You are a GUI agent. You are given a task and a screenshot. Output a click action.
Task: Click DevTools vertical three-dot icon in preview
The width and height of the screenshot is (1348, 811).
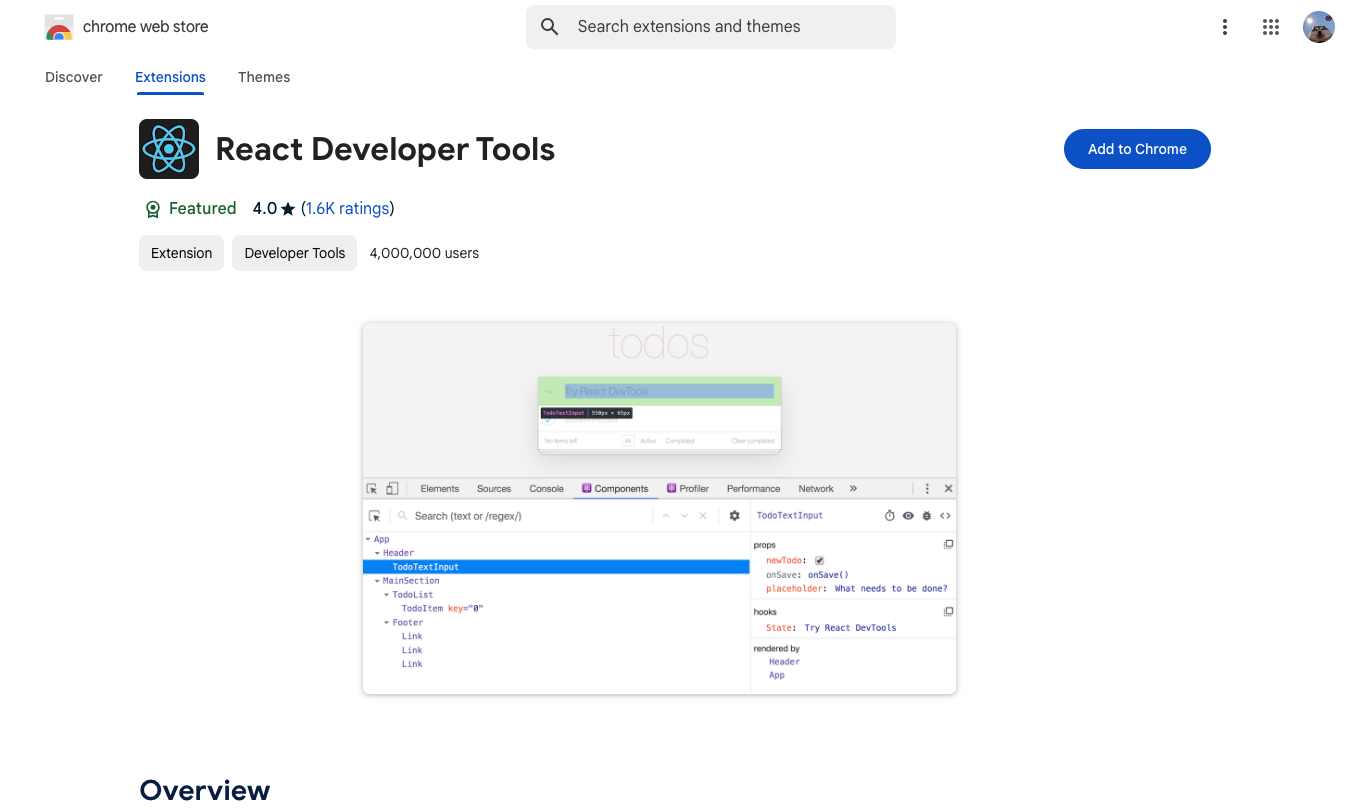927,489
